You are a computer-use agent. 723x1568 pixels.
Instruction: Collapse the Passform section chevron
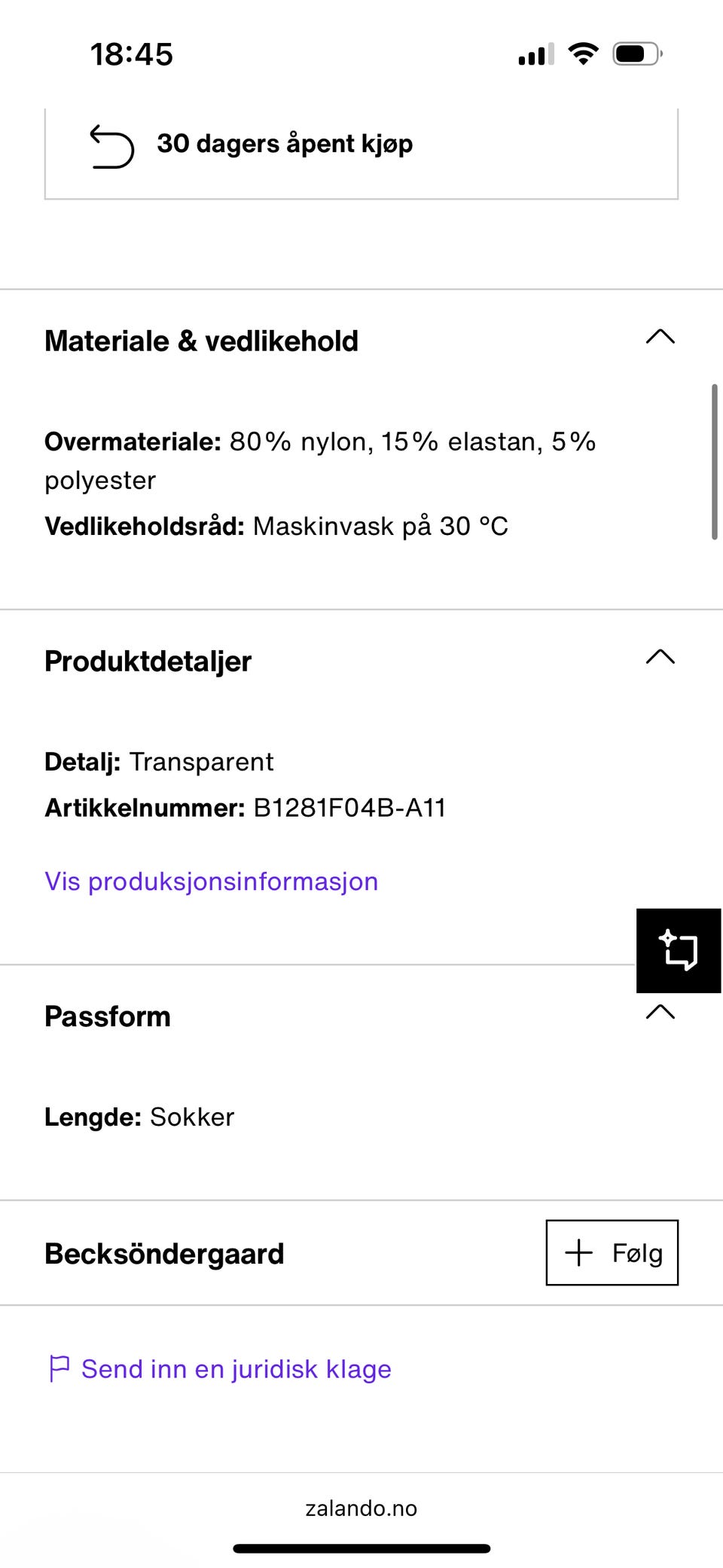(x=660, y=1012)
